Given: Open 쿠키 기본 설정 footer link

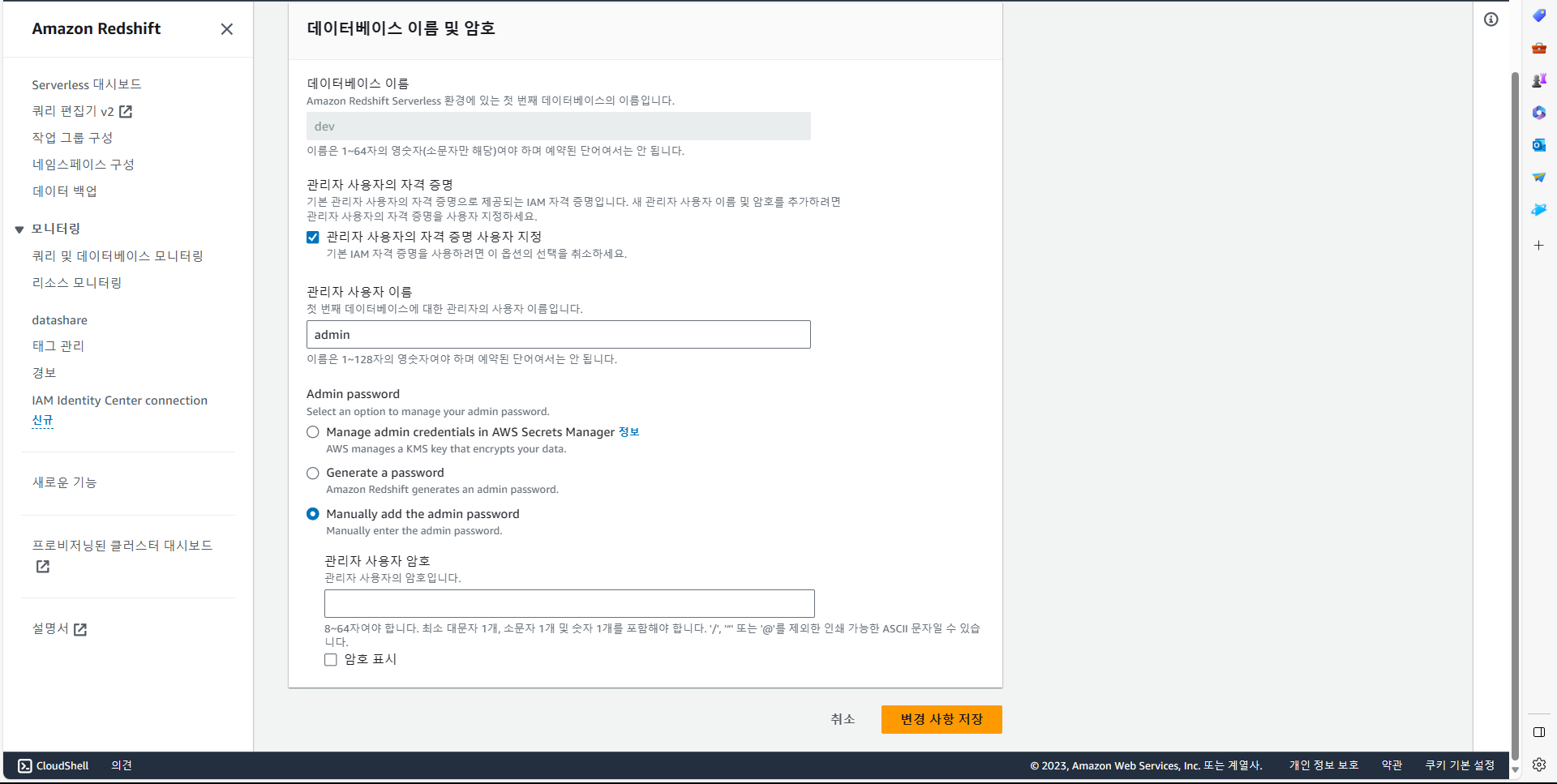Looking at the screenshot, I should [x=1460, y=765].
